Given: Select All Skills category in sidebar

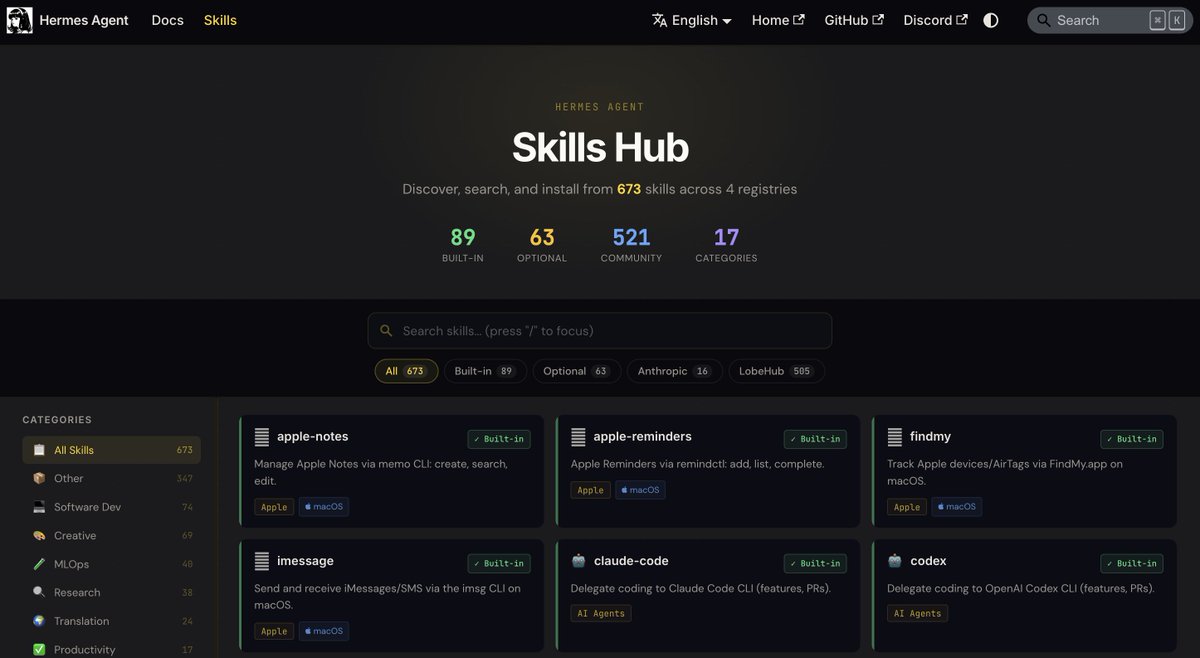Looking at the screenshot, I should tap(112, 450).
